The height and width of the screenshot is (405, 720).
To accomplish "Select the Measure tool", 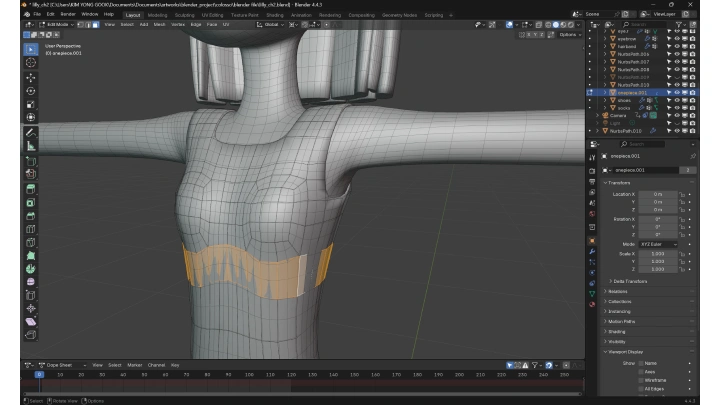I will pyautogui.click(x=31, y=146).
